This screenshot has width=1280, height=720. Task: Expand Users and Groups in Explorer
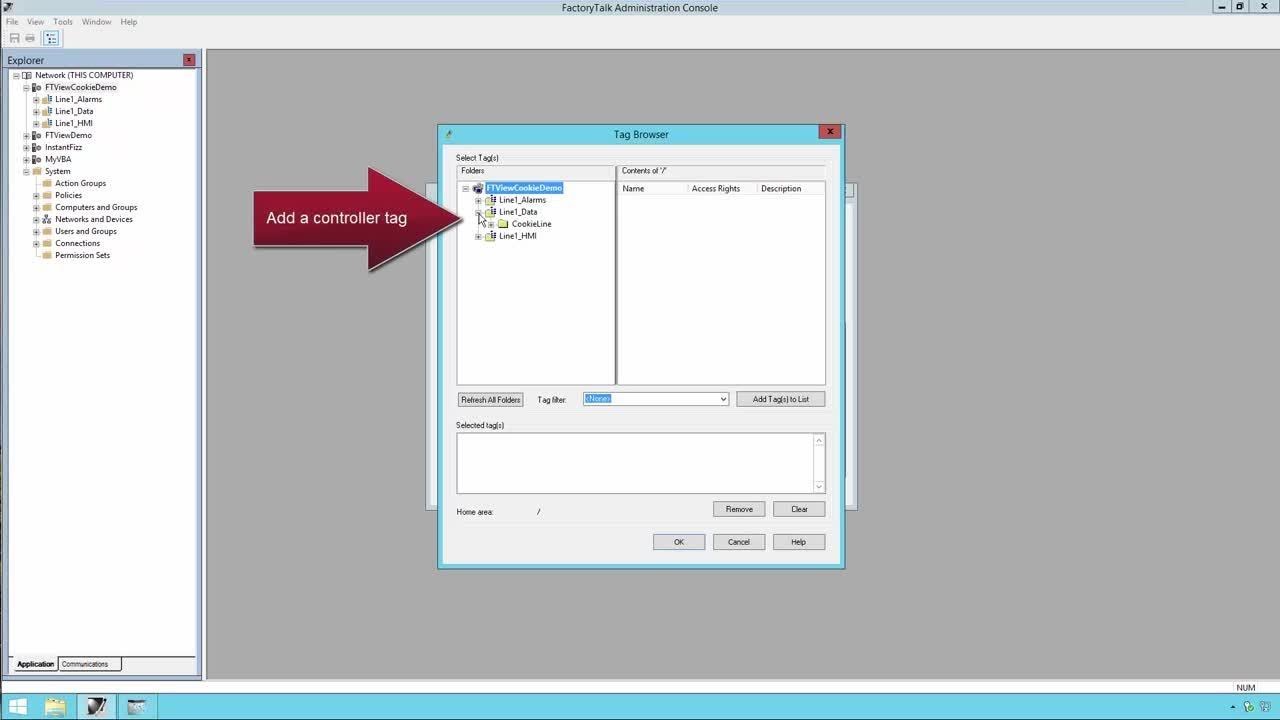[36, 231]
